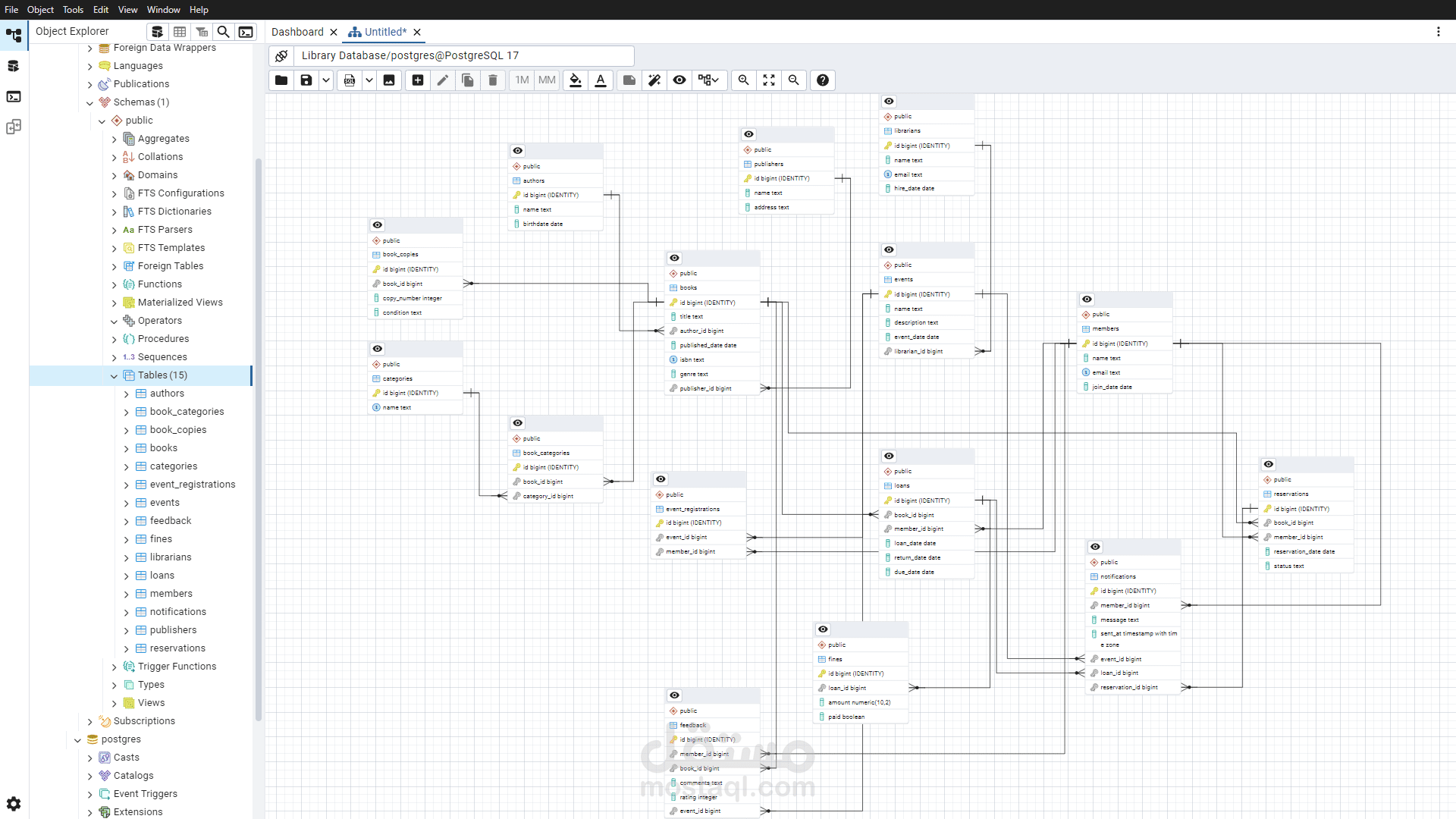Click the auto align wand icon
1456x819 pixels.
click(x=654, y=80)
